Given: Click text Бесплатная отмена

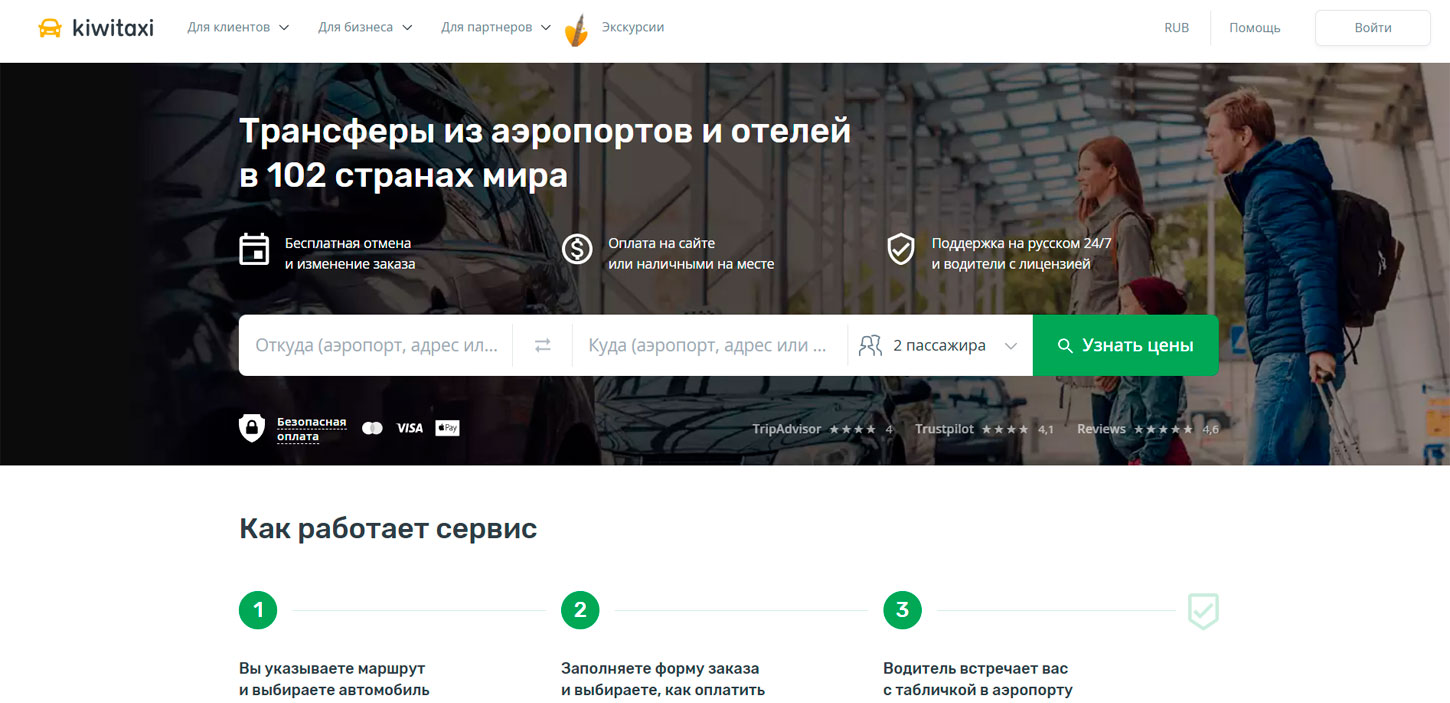Looking at the screenshot, I should [x=348, y=243].
